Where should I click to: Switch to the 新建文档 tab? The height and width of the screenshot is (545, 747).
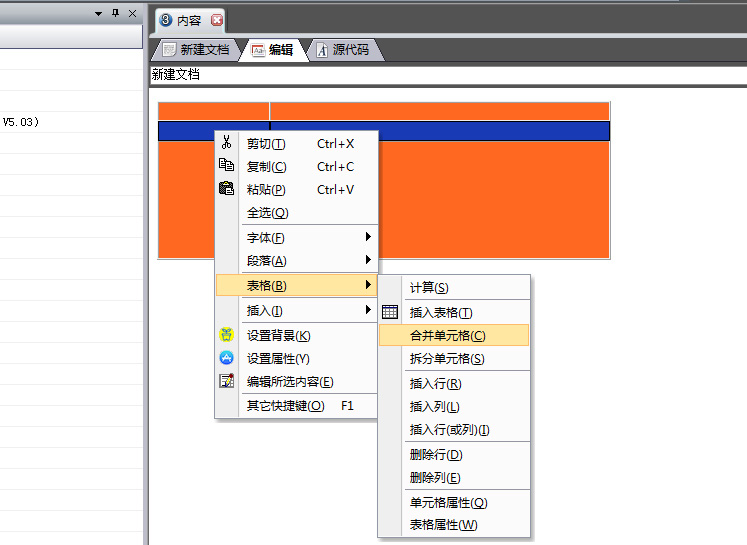pos(196,50)
